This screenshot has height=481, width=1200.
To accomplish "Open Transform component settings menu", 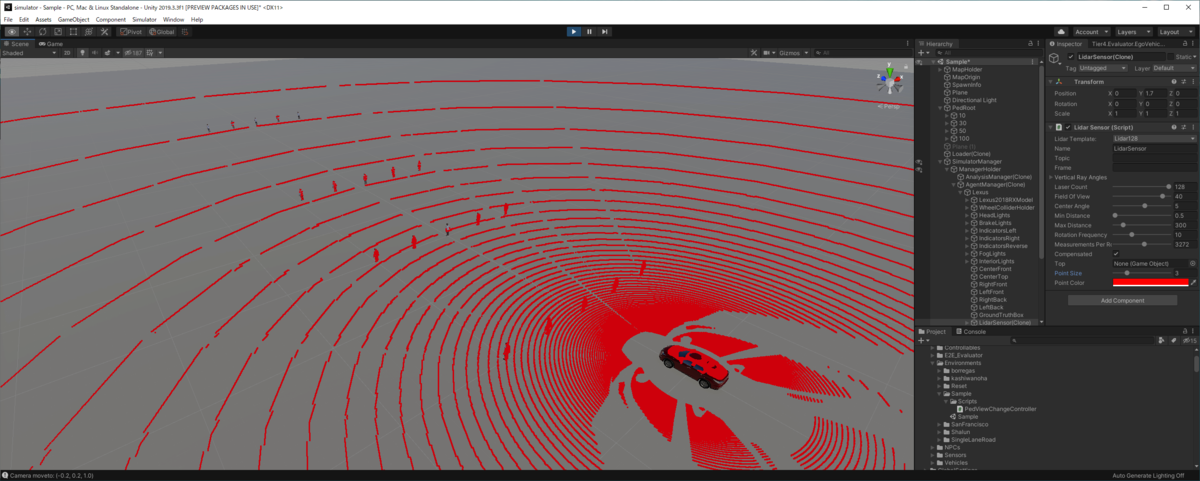I will [1193, 82].
